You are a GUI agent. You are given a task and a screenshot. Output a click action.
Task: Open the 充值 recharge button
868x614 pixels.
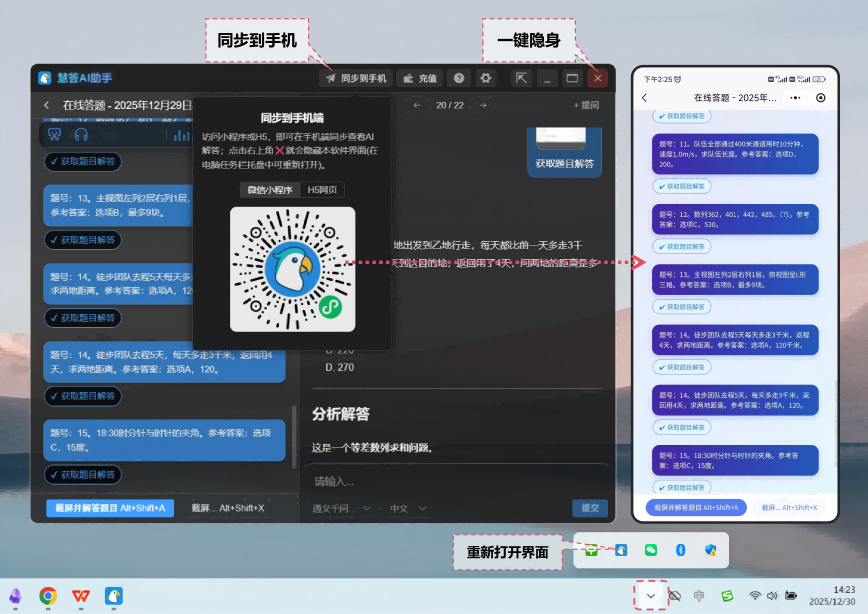coord(419,78)
